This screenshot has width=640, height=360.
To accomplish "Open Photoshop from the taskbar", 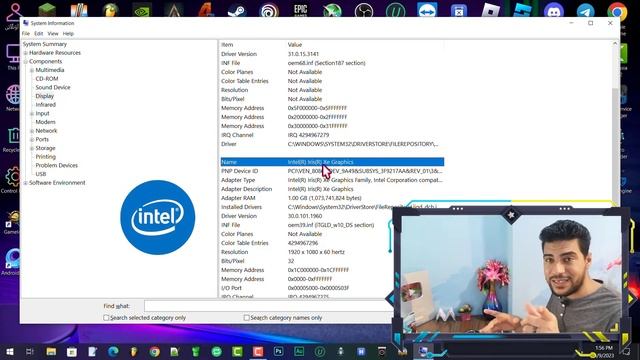I will 278,351.
